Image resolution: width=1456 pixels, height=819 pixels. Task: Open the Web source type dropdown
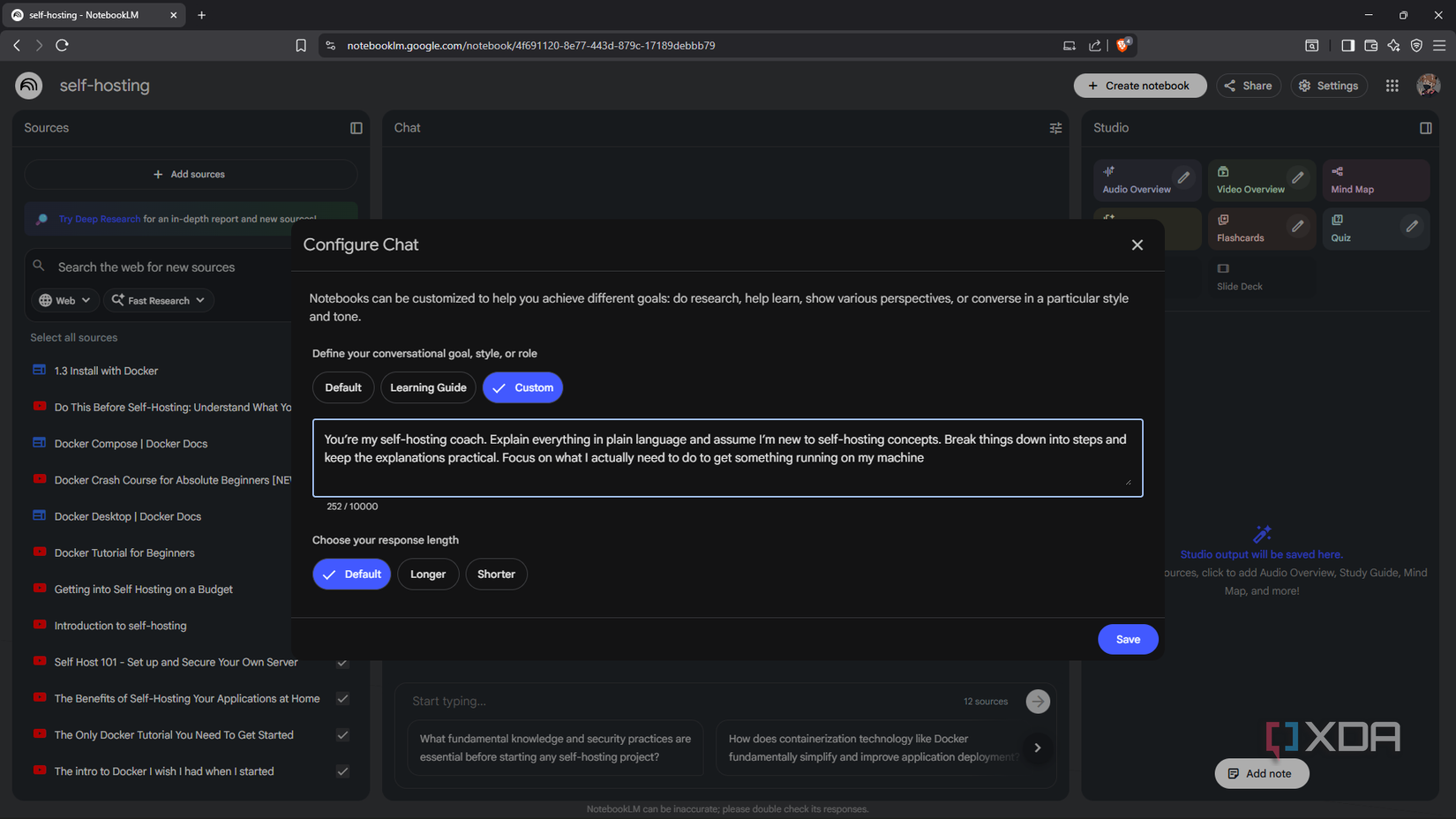pyautogui.click(x=64, y=300)
